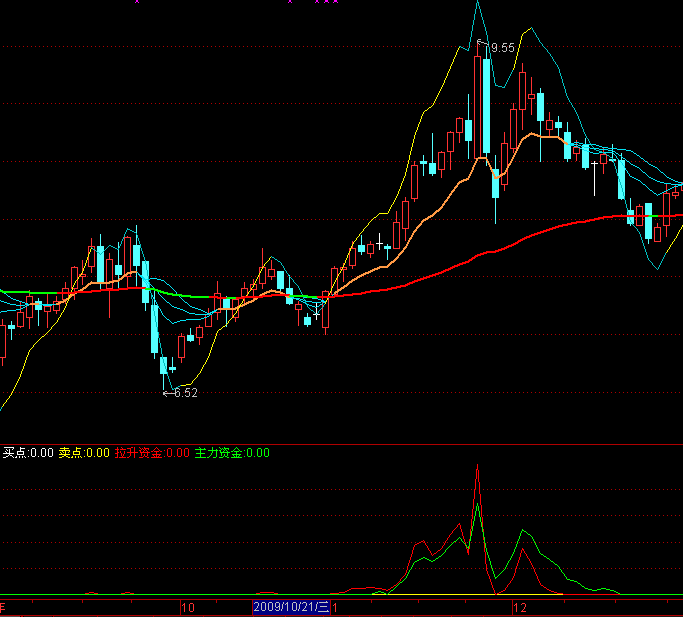Click the leftmost magenta marker at chart top
Image resolution: width=683 pixels, height=617 pixels.
[137, 2]
